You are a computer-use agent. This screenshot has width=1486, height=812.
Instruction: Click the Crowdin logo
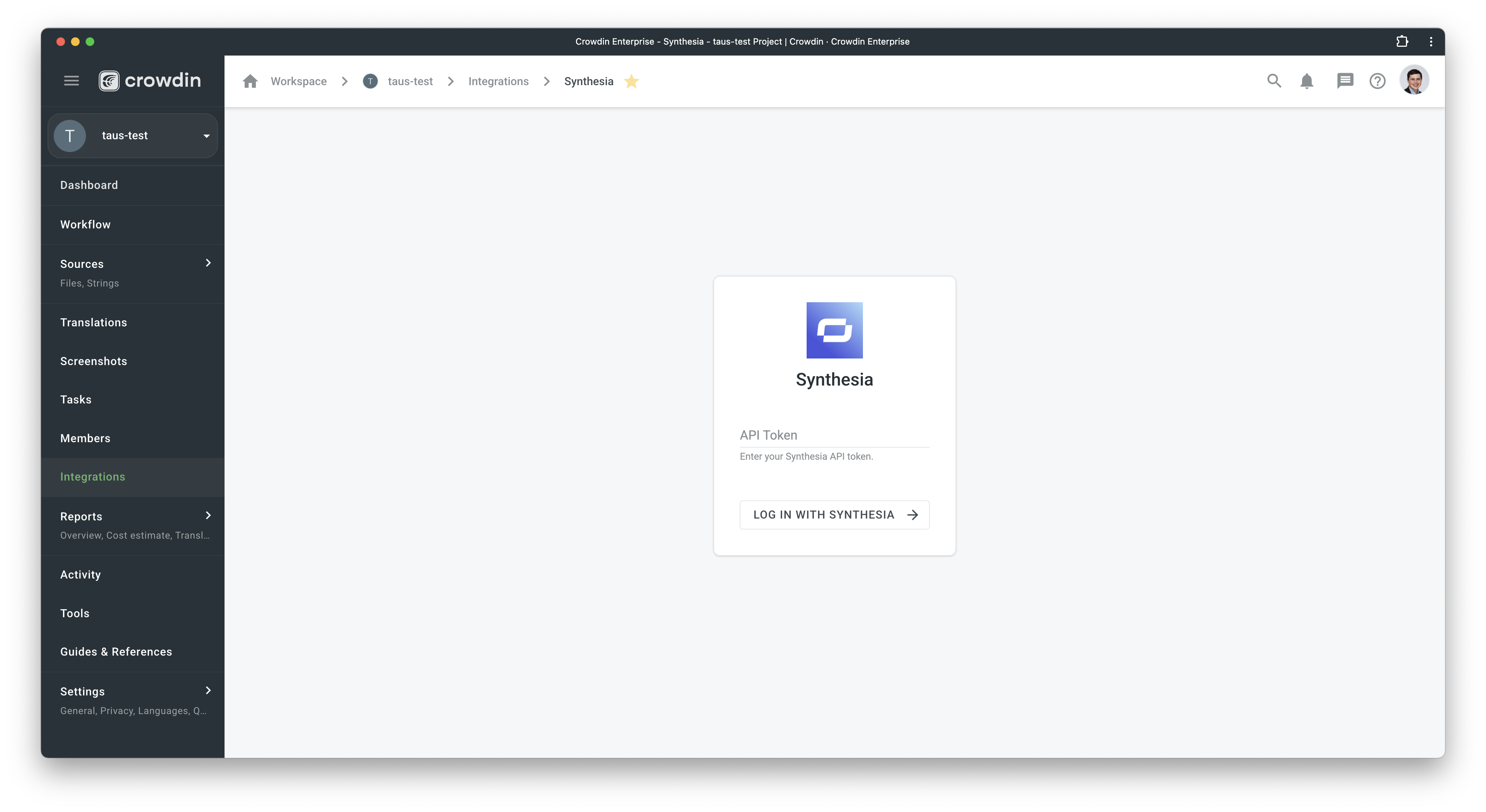point(150,81)
